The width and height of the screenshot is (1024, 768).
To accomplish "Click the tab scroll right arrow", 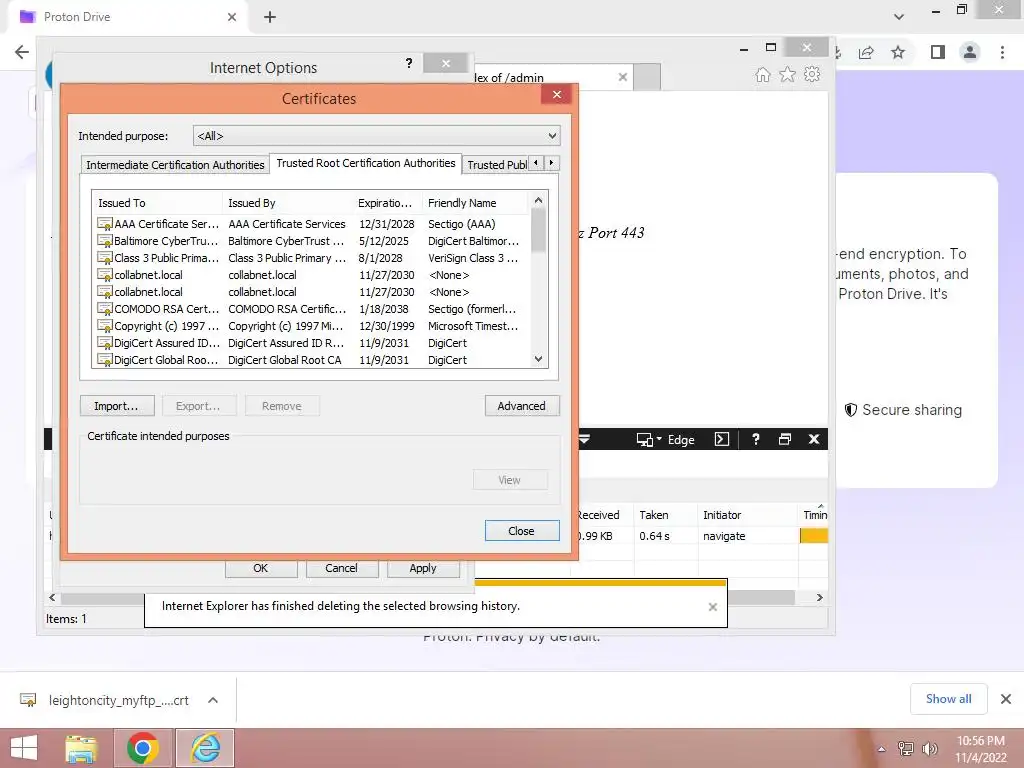I will click(552, 163).
